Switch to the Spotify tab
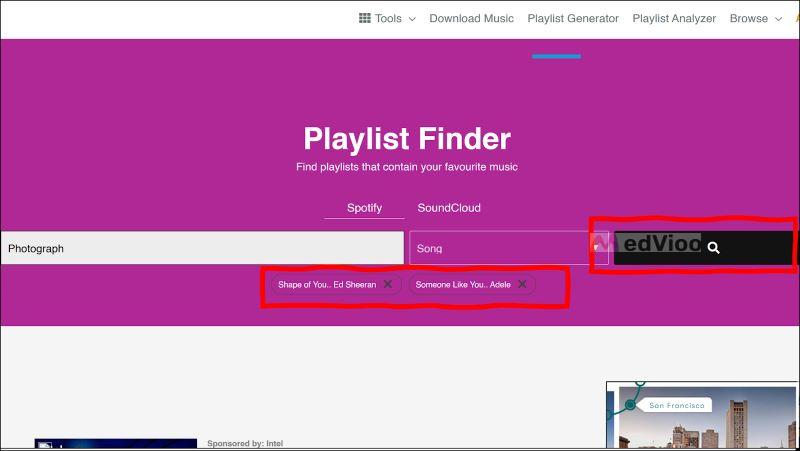Viewport: 800px width, 451px height. point(364,208)
